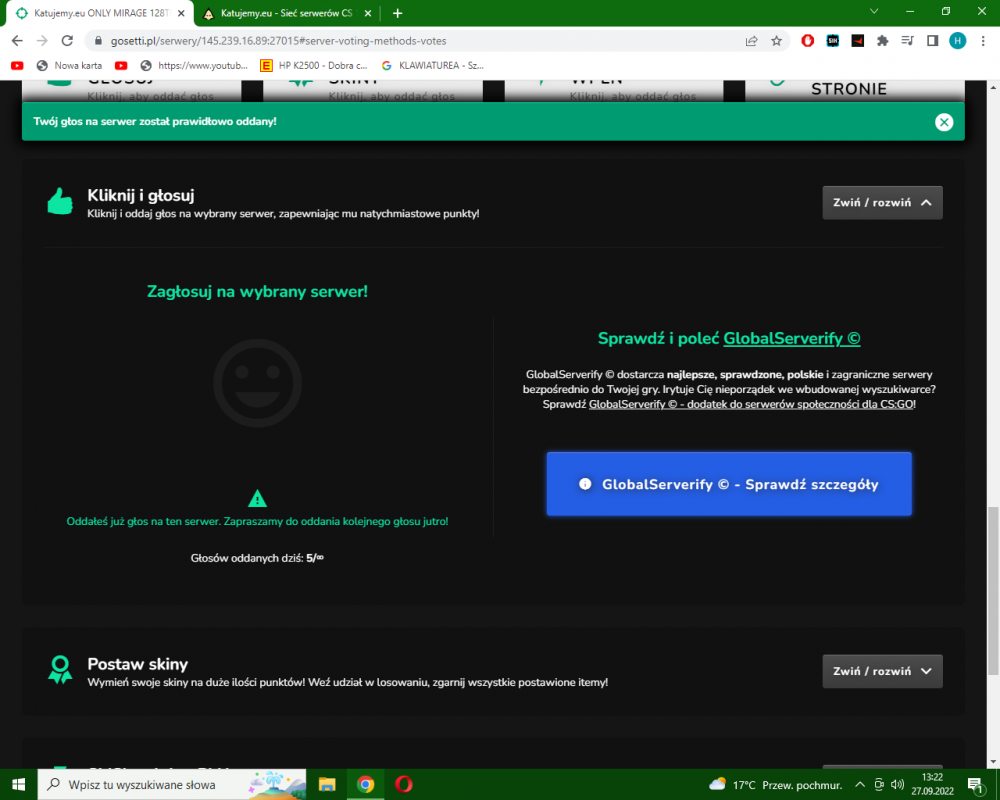Reload the current page
The height and width of the screenshot is (800, 1000).
coord(67,41)
